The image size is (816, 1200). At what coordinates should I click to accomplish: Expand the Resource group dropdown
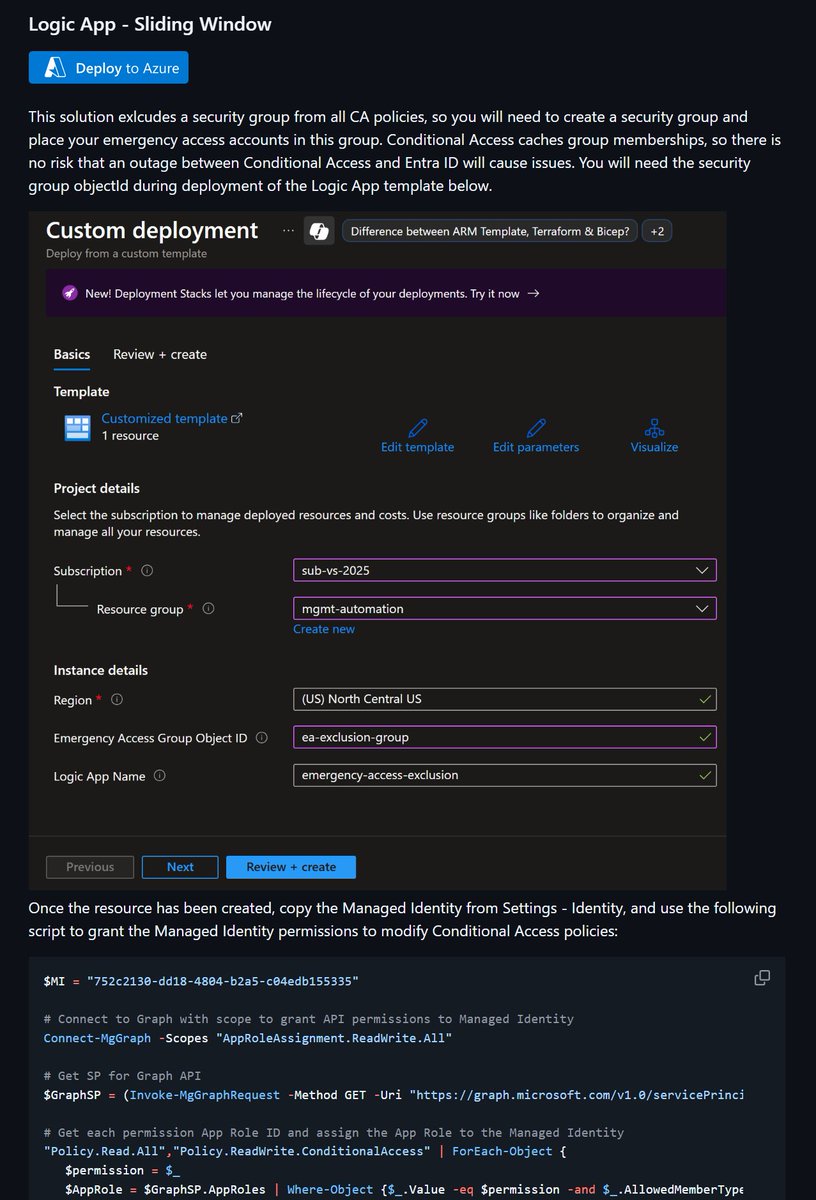tap(504, 607)
